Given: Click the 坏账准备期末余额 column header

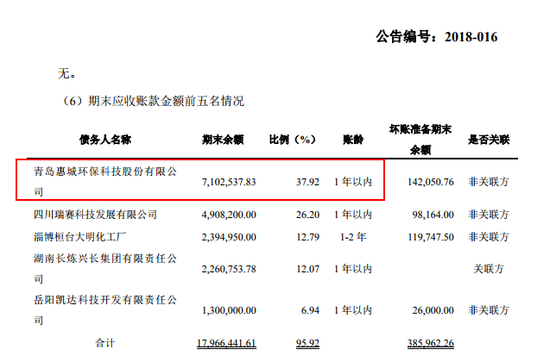Looking at the screenshot, I should tap(420, 140).
